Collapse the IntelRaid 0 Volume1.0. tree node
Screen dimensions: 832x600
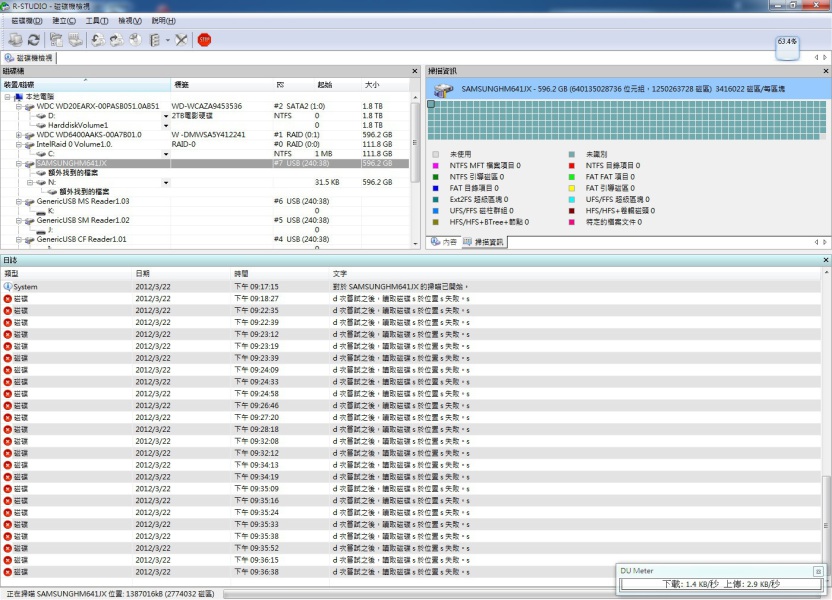coord(19,145)
